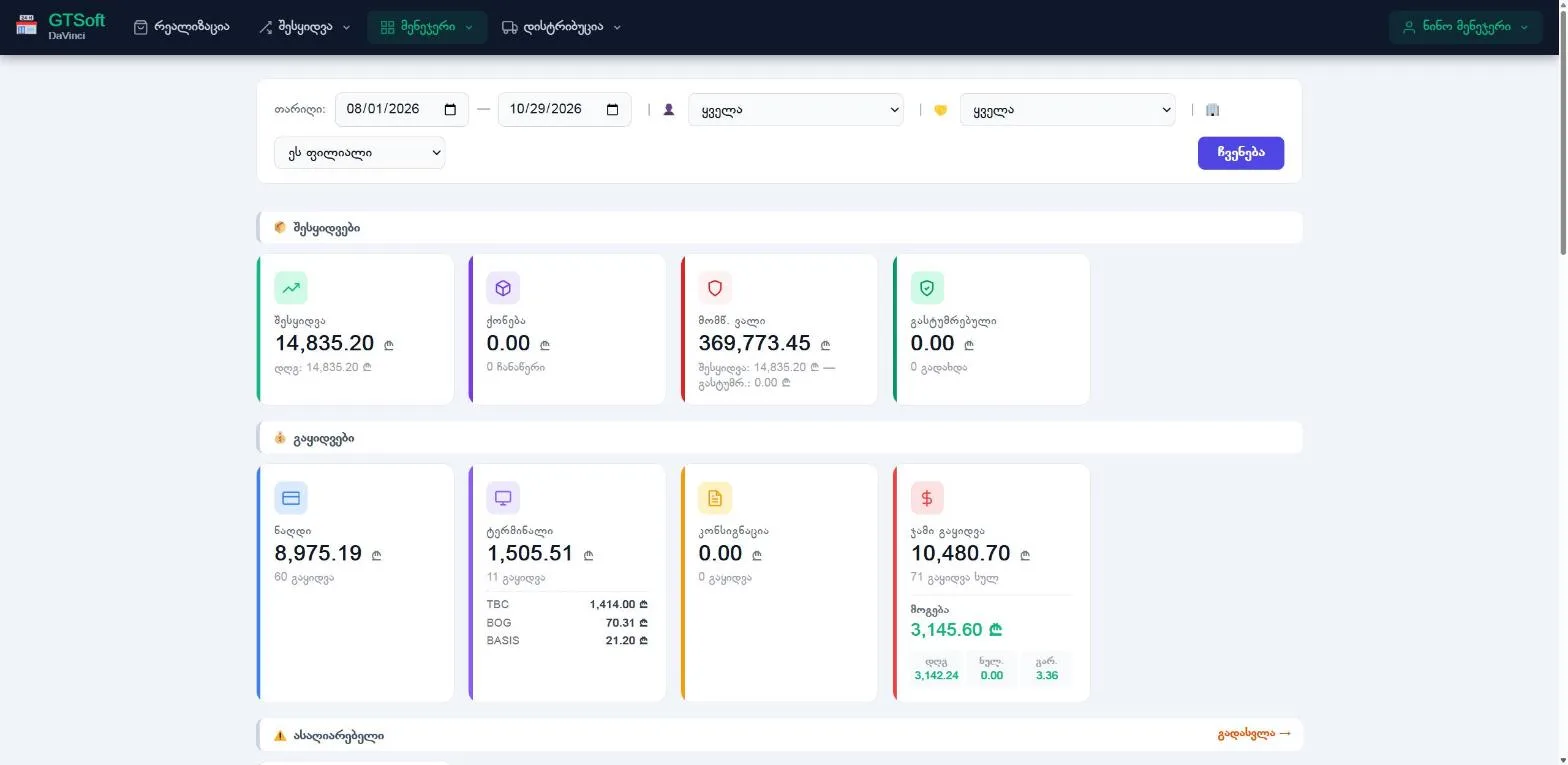Click the yellow handshake icon in the filter bar

940,110
